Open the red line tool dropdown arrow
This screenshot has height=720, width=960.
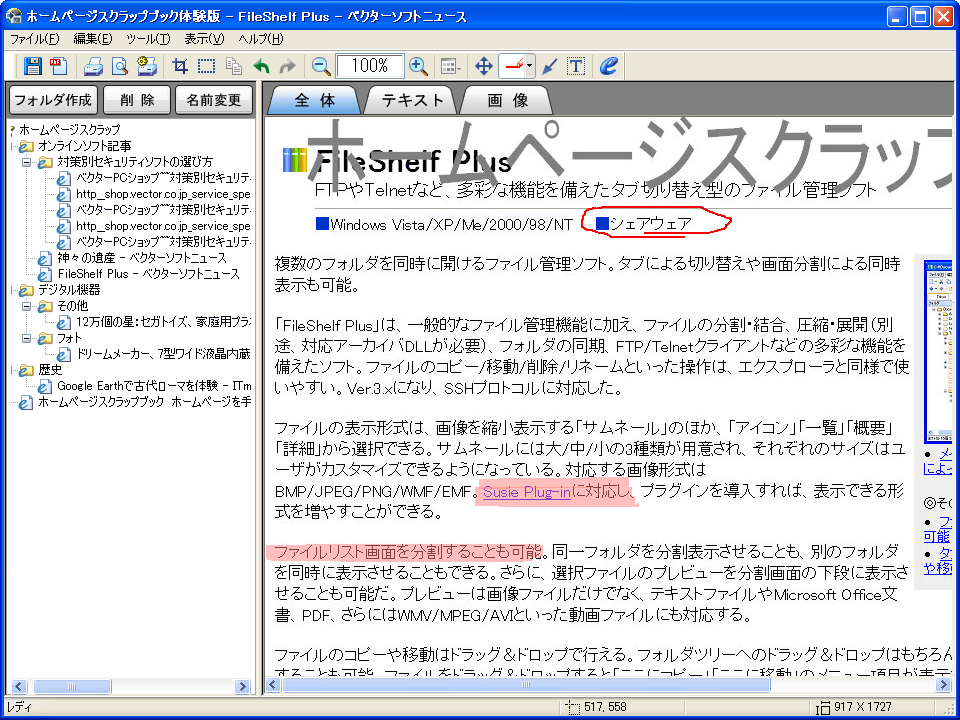(x=530, y=66)
